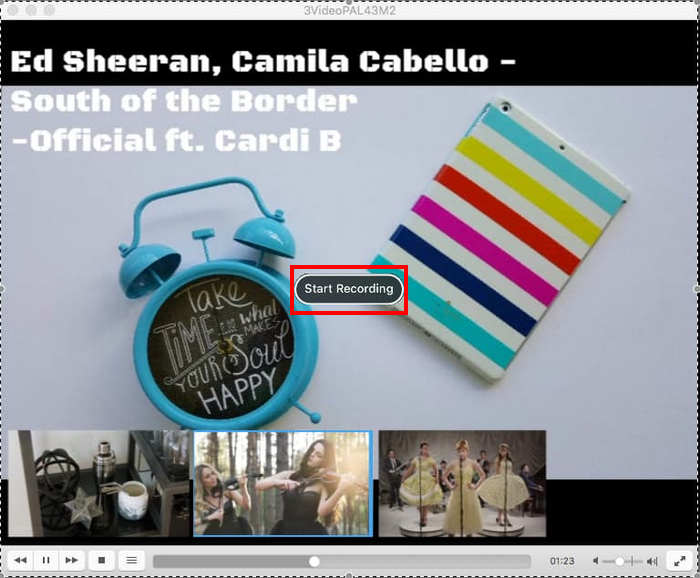Viewport: 700px width, 578px height.
Task: Select the violinists in forest thumbnail
Action: click(283, 483)
